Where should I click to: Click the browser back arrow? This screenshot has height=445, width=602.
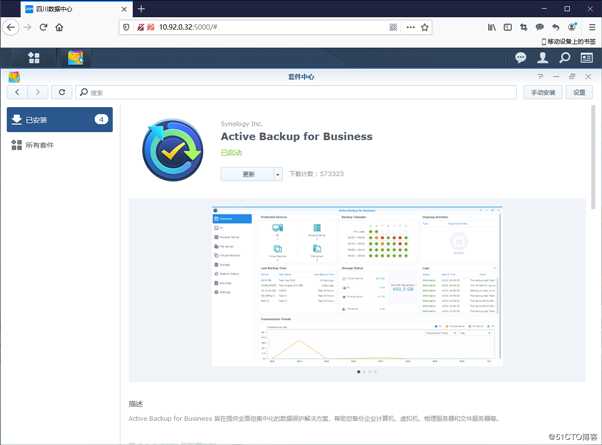click(x=11, y=27)
